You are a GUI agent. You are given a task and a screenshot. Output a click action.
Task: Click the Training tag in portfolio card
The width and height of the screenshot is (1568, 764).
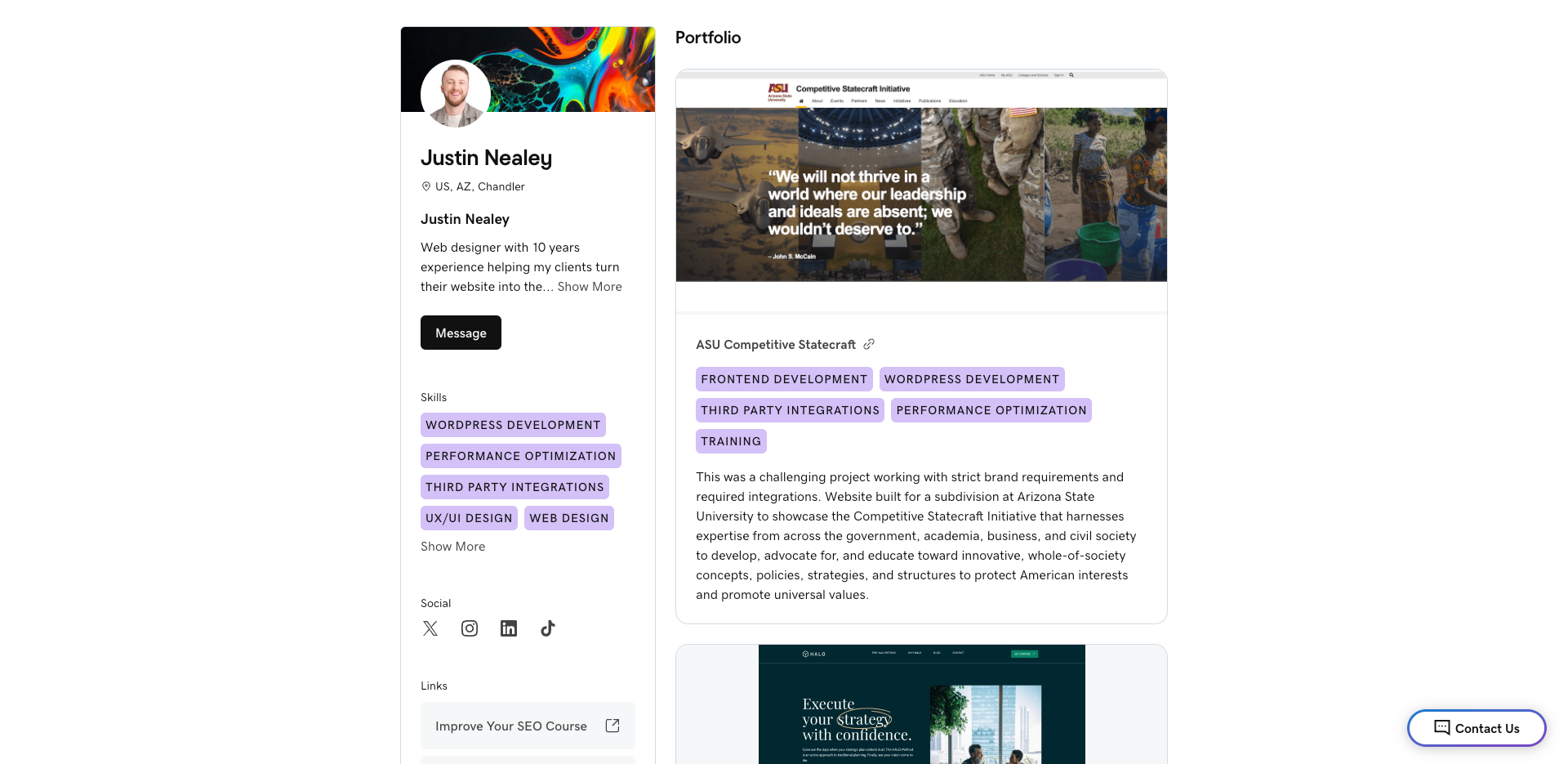731,441
